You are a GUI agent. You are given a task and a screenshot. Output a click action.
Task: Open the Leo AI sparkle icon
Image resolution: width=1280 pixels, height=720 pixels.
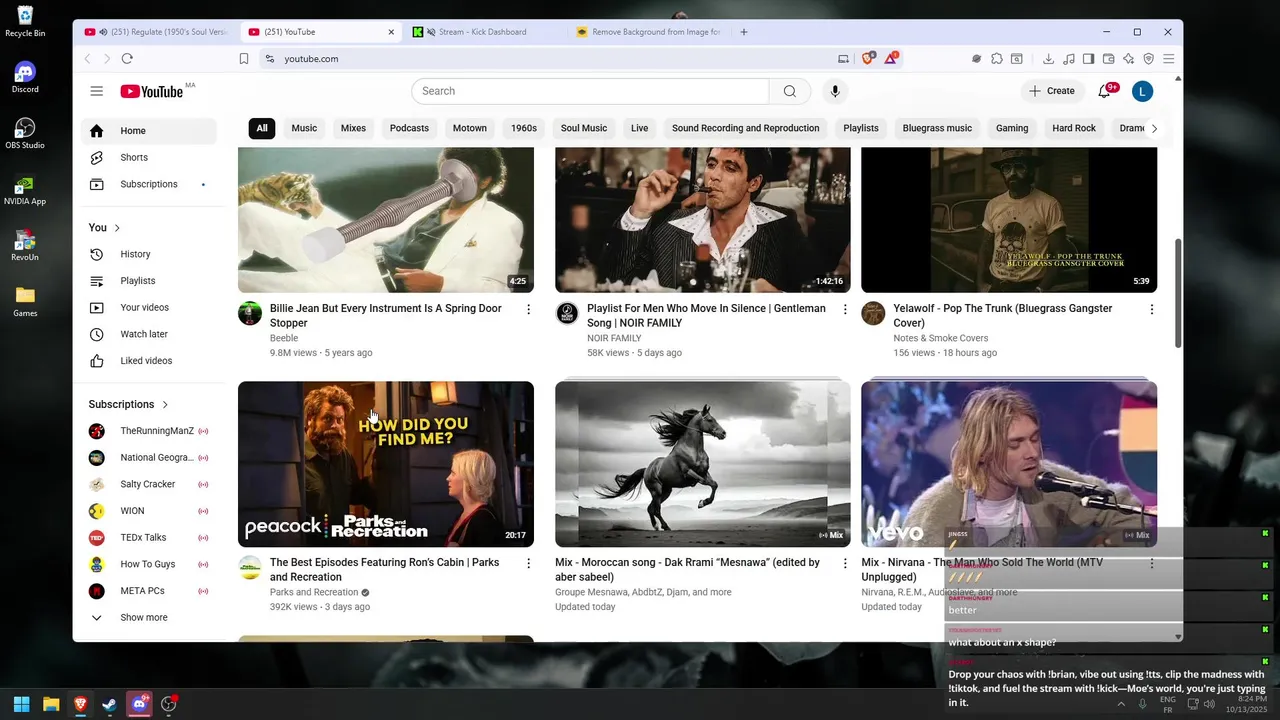point(1129,59)
